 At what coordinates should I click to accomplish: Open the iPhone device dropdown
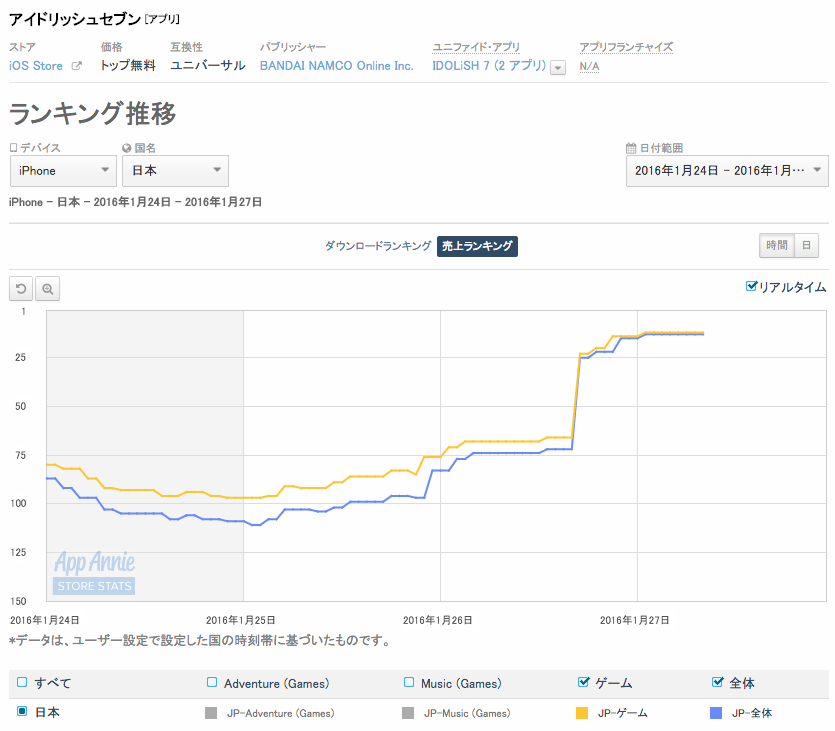63,171
